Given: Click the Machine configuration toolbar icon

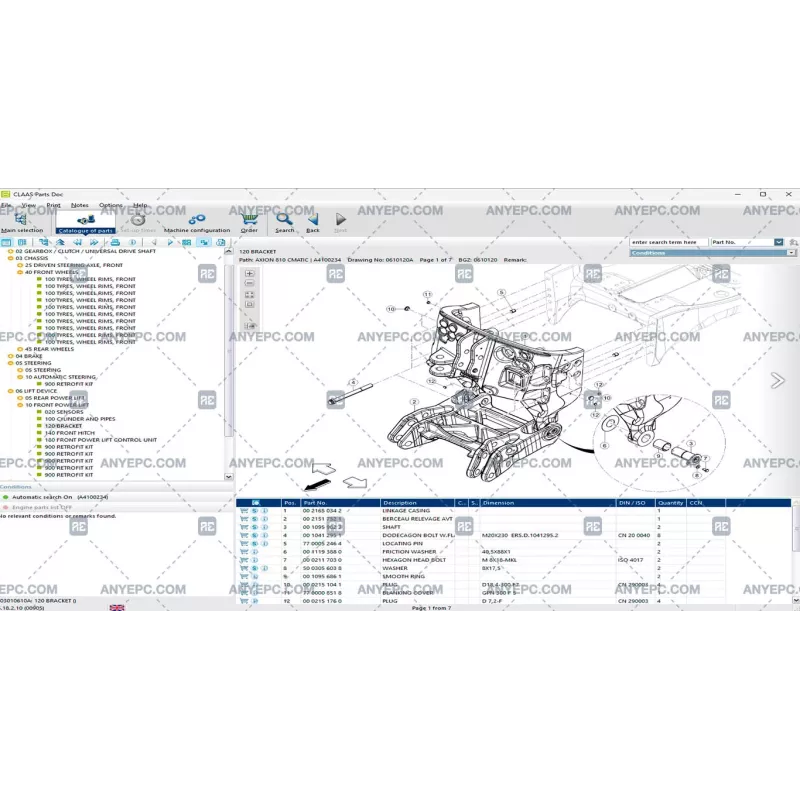Looking at the screenshot, I should click(x=197, y=222).
